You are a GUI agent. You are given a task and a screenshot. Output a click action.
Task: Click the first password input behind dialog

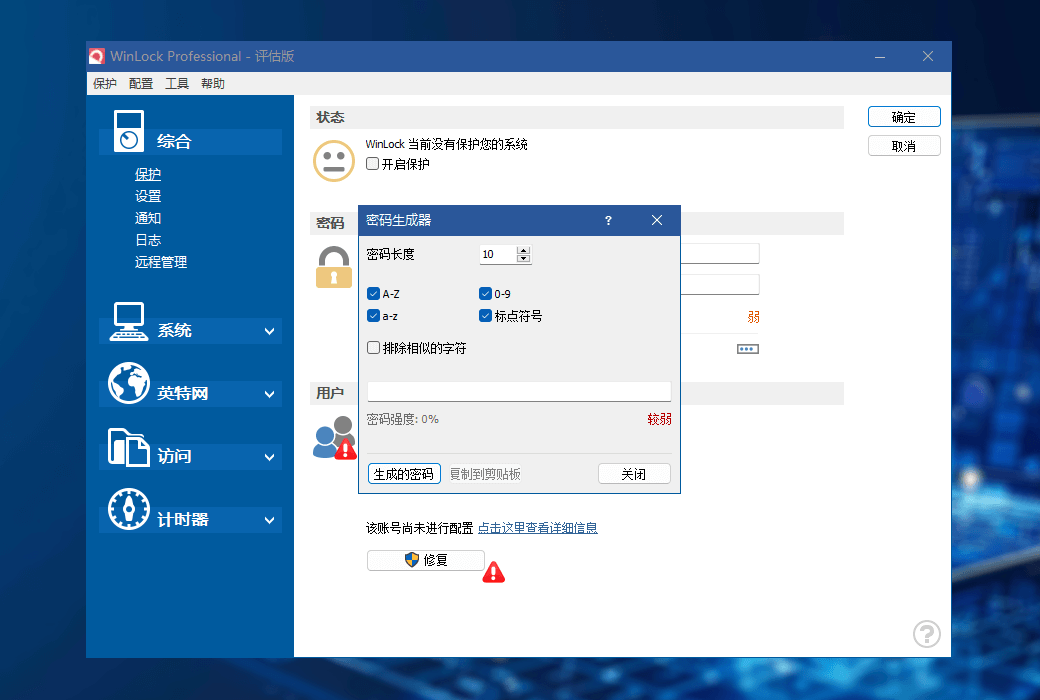tap(720, 253)
